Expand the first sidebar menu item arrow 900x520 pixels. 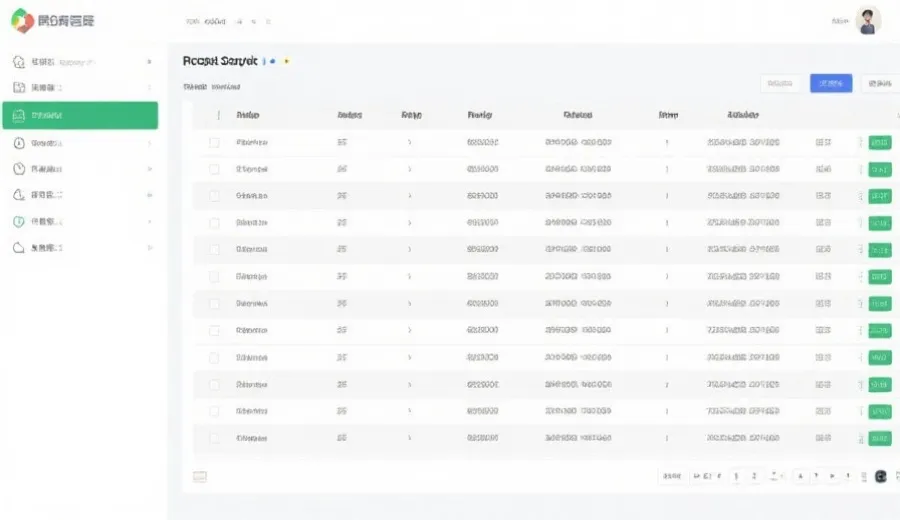click(x=150, y=61)
